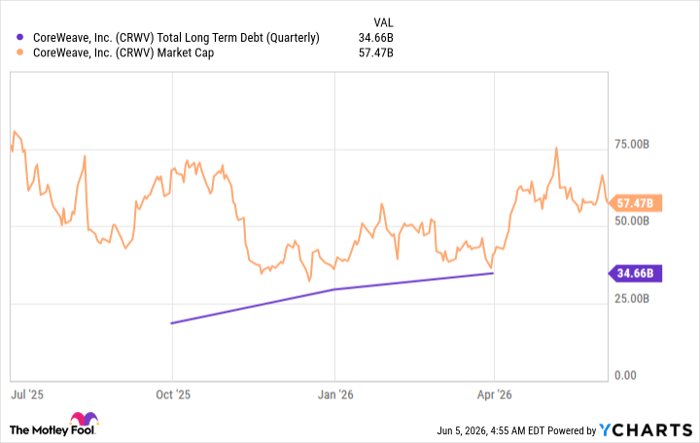Click the Jun 5, 2026 timestamp text
Image resolution: width=700 pixels, height=443 pixels.
(491, 430)
